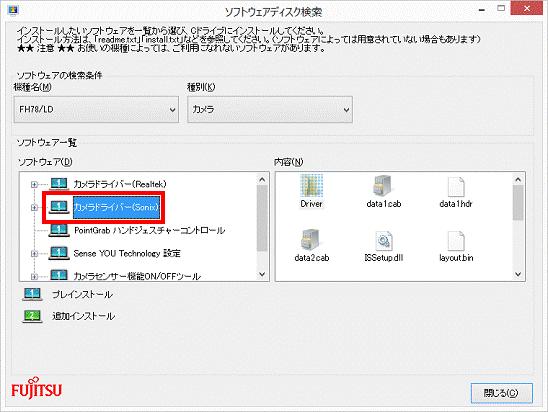Click up arrow of software list scrollbar
Image resolution: width=548 pixels, height=412 pixels.
coord(262,179)
